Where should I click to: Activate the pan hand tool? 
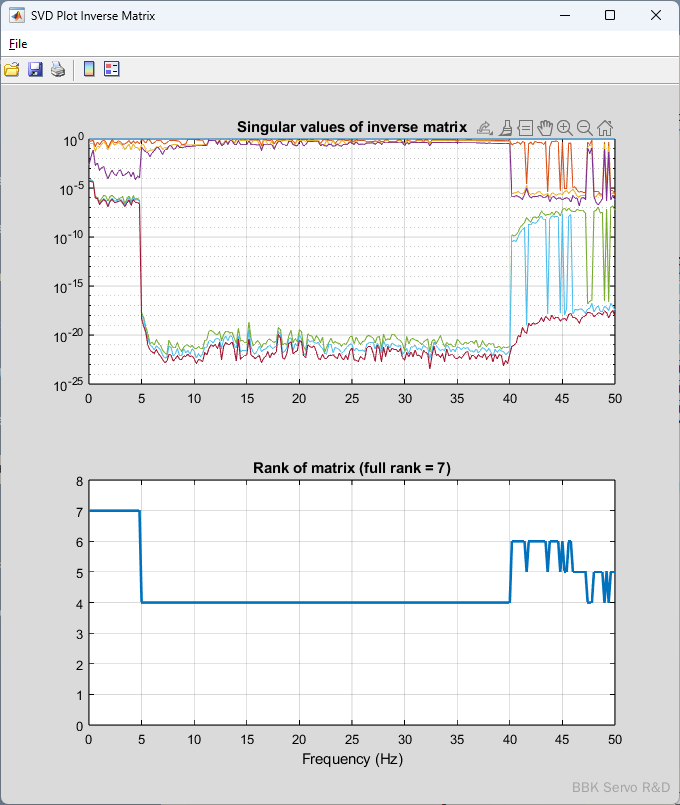coord(545,127)
